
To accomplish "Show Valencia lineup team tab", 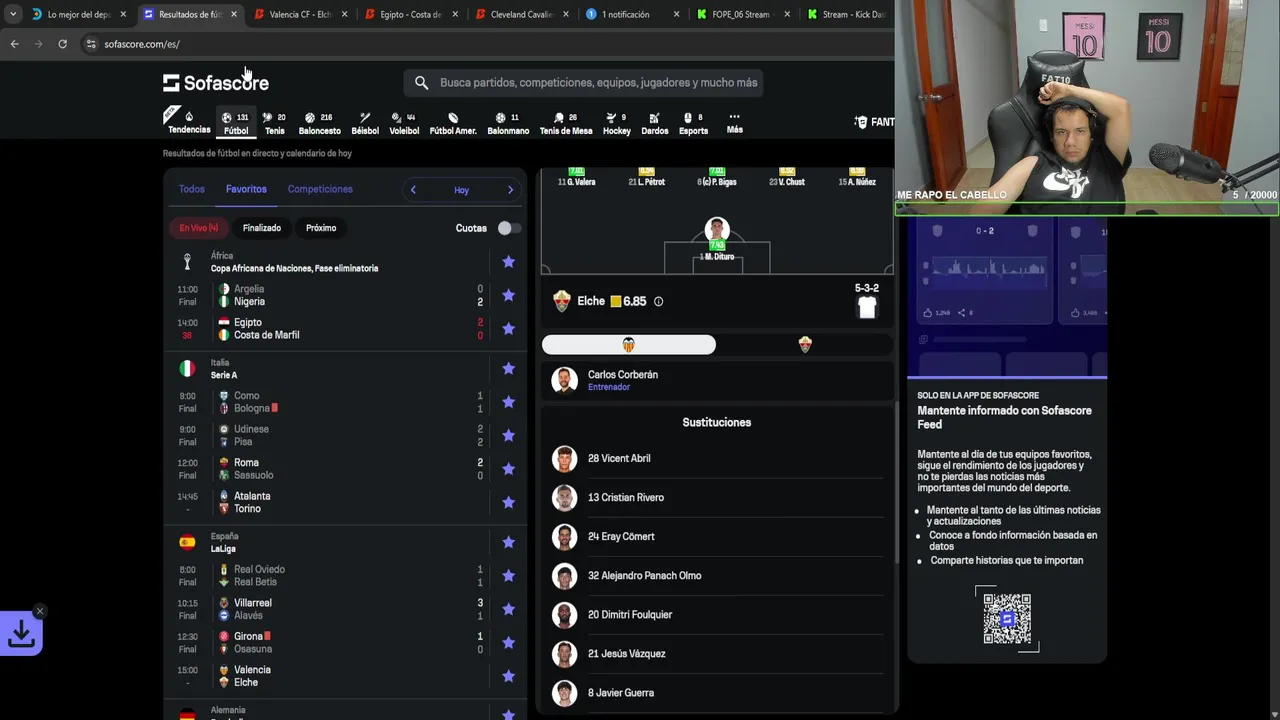I will tap(629, 344).
